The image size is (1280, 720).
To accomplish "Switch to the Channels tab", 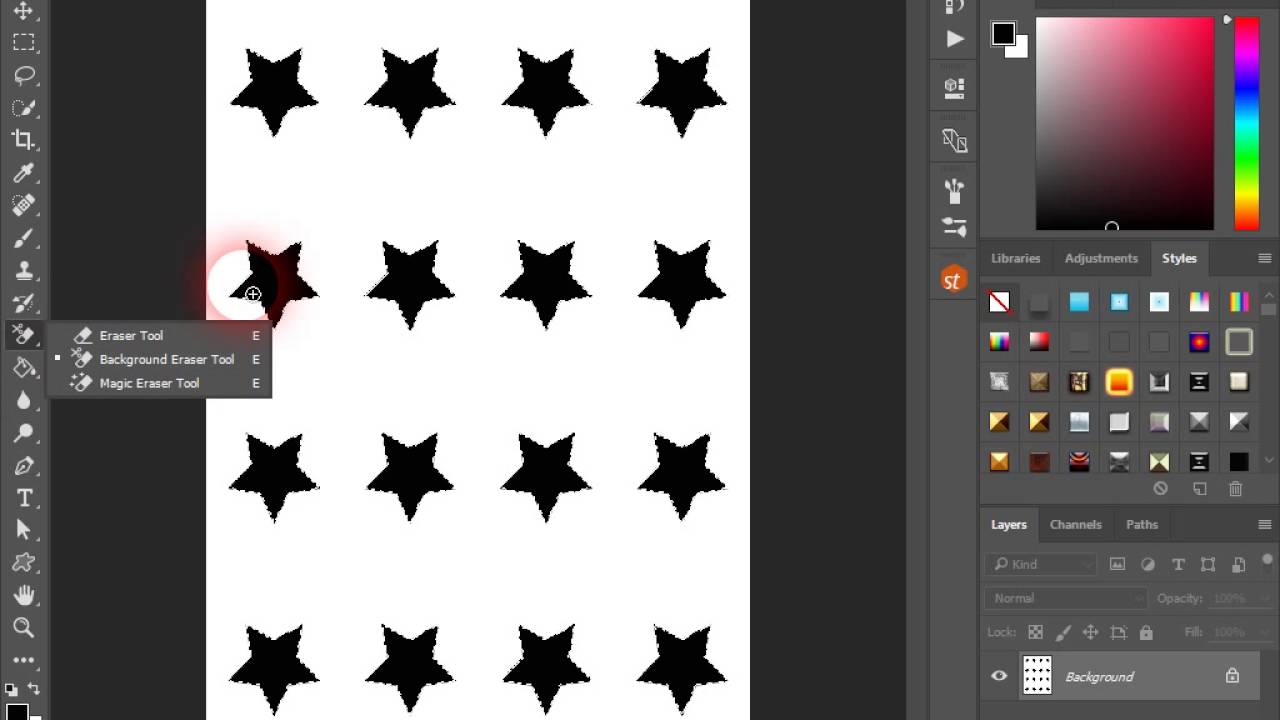I will pos(1075,524).
